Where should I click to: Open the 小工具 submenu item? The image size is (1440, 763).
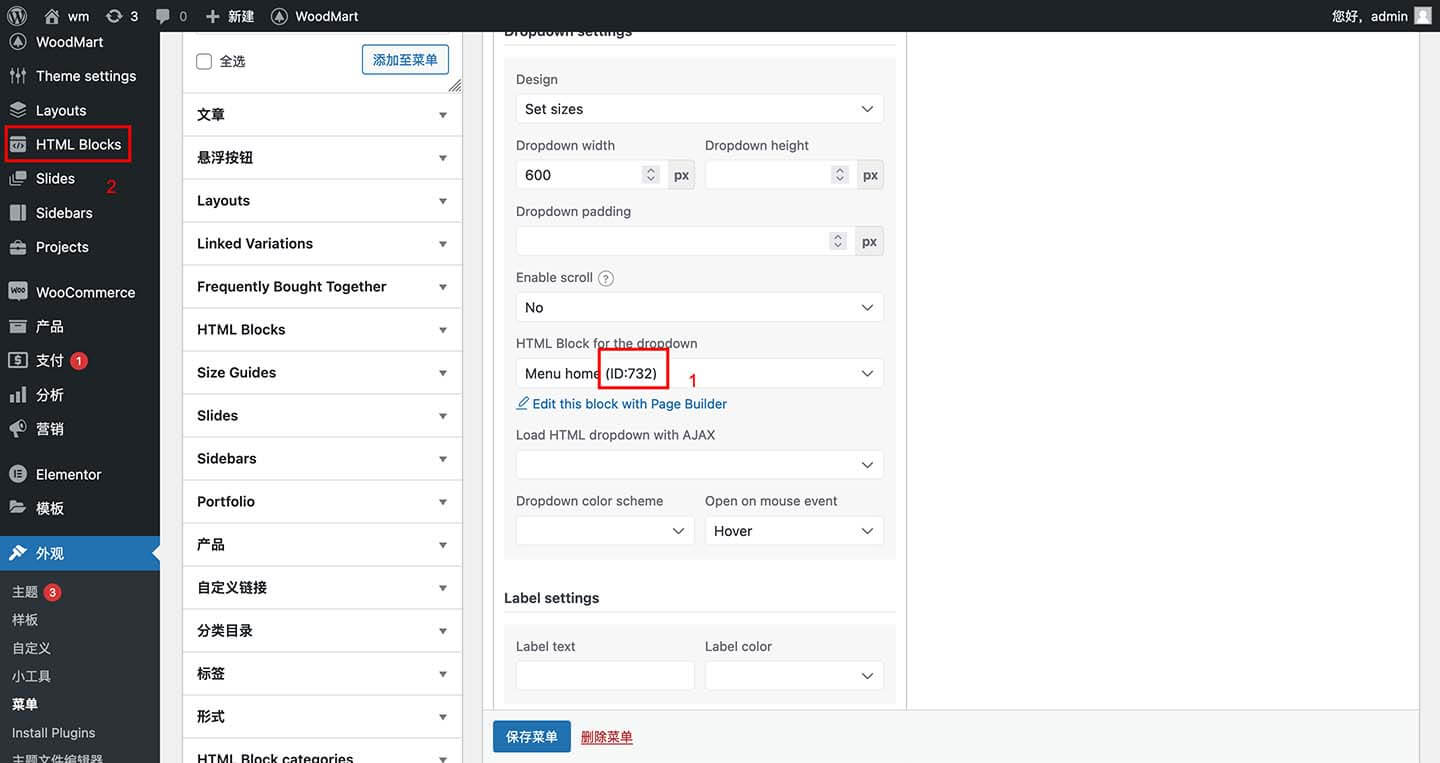[31, 676]
